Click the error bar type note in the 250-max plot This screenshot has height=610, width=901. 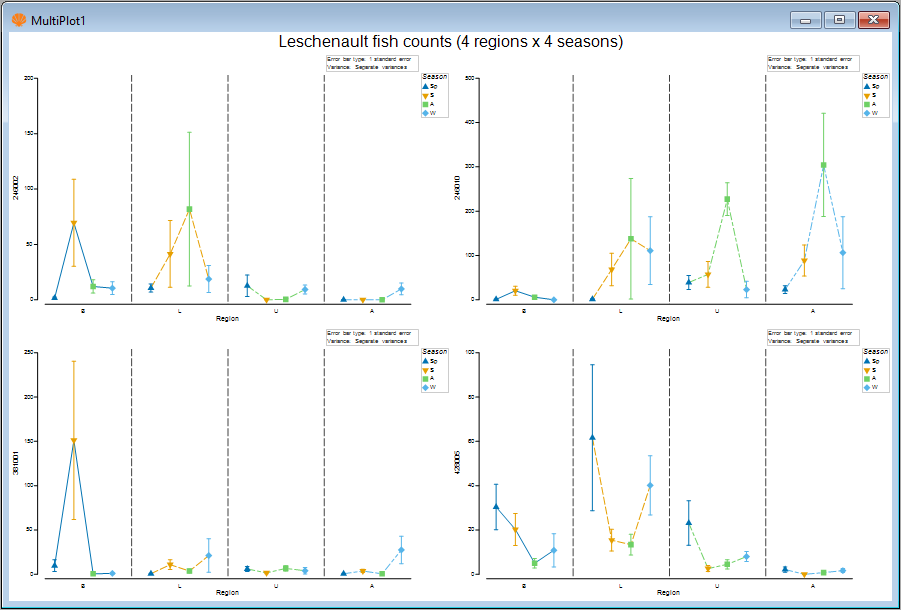click(x=372, y=337)
